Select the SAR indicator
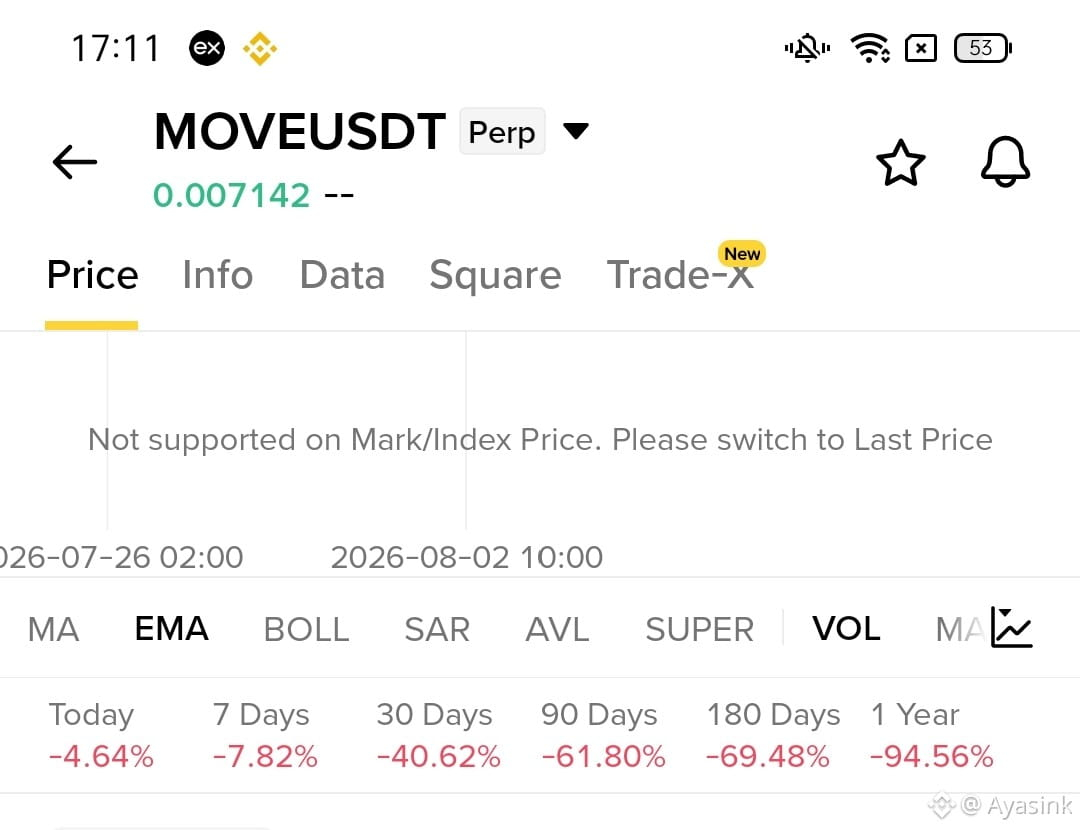 (x=437, y=629)
